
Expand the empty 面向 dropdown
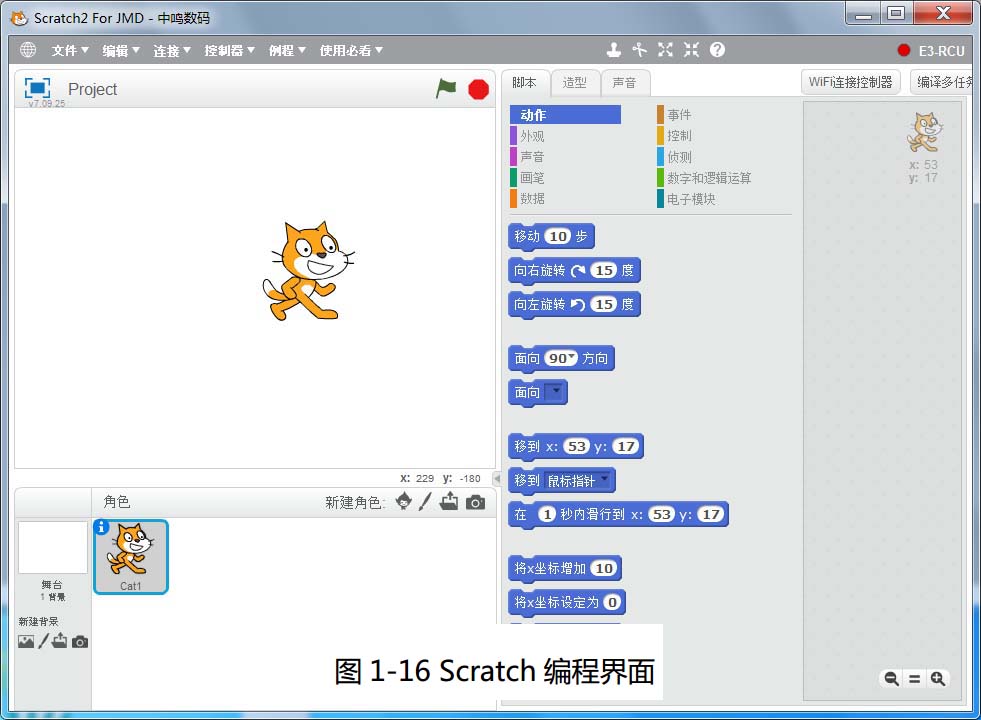pyautogui.click(x=555, y=393)
